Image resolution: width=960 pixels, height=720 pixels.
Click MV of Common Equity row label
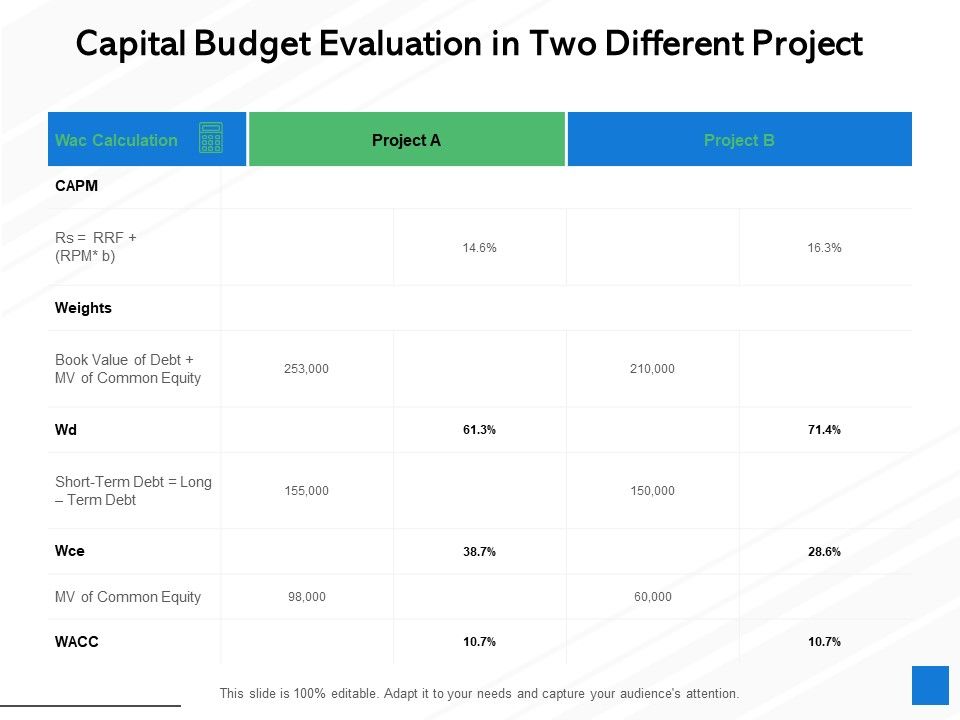coord(128,597)
